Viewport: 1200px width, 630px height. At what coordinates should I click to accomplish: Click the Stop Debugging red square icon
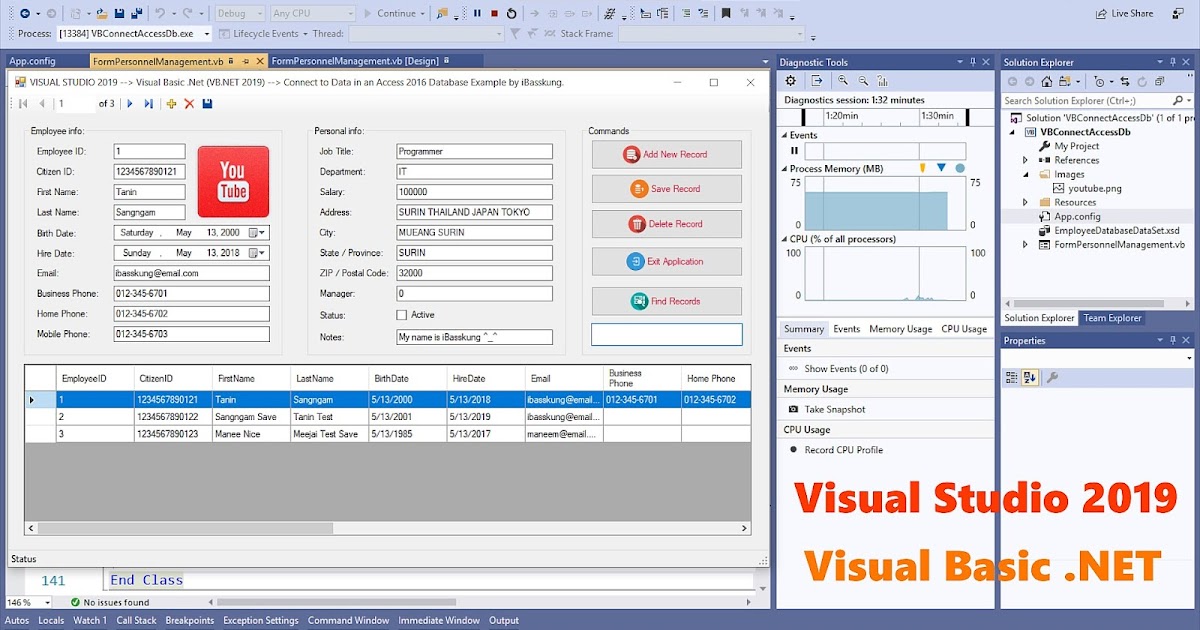coord(494,13)
